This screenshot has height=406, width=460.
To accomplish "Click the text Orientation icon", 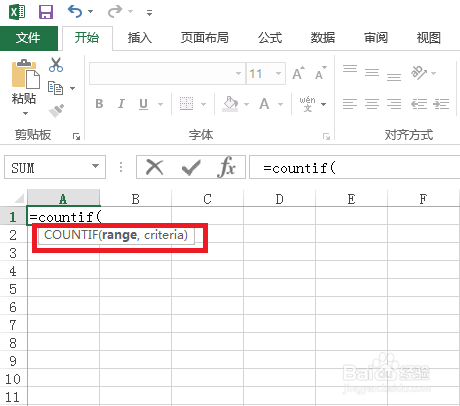I will [x=419, y=73].
